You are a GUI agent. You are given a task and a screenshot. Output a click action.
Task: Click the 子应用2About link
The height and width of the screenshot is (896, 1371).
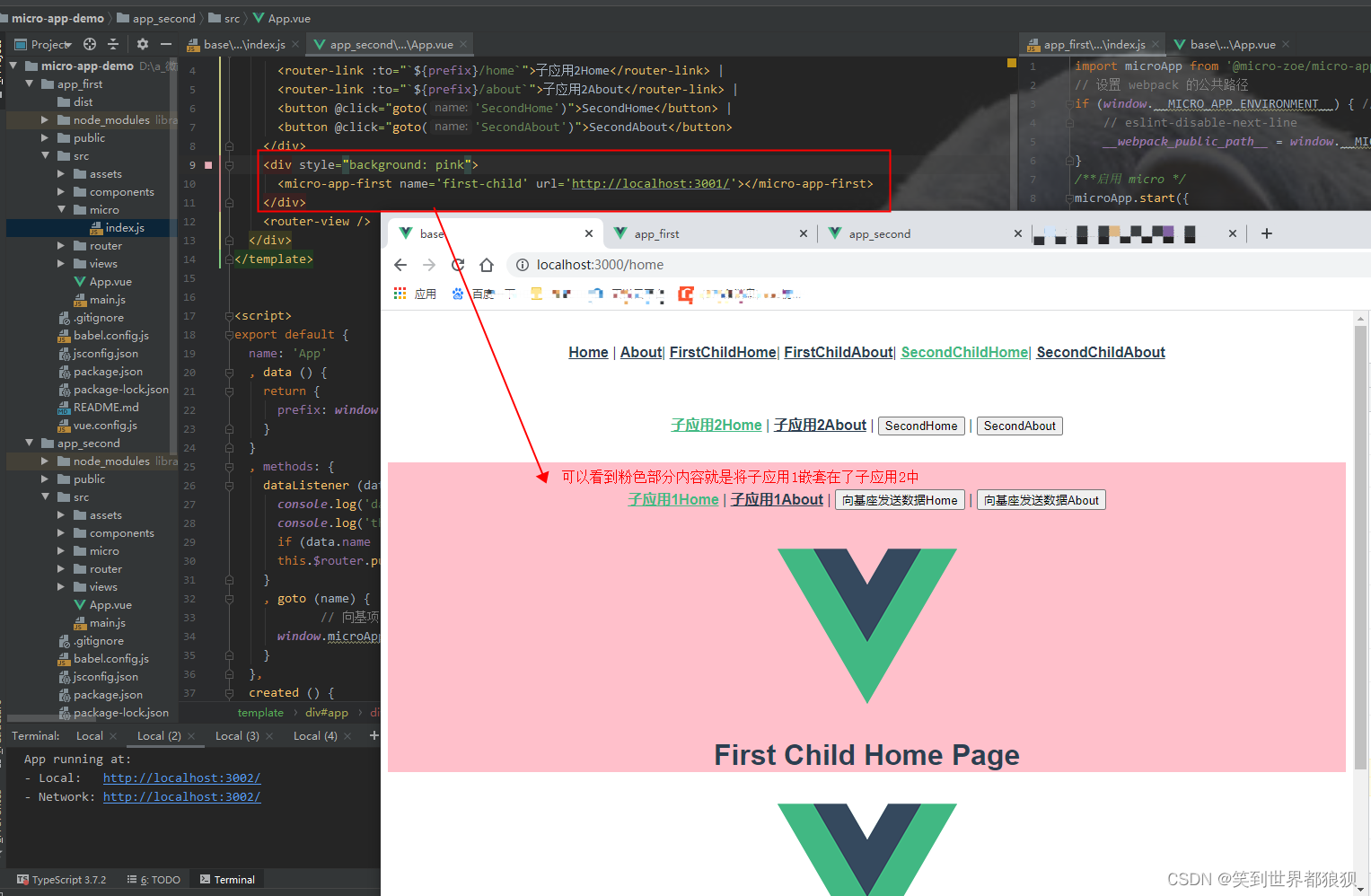point(821,426)
